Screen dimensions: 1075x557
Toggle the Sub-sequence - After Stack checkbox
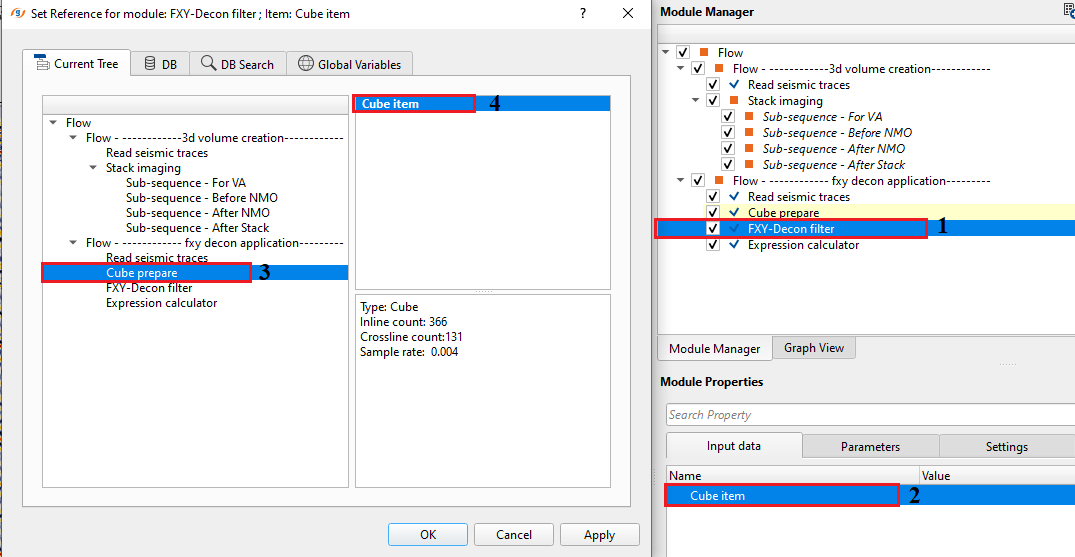728,165
